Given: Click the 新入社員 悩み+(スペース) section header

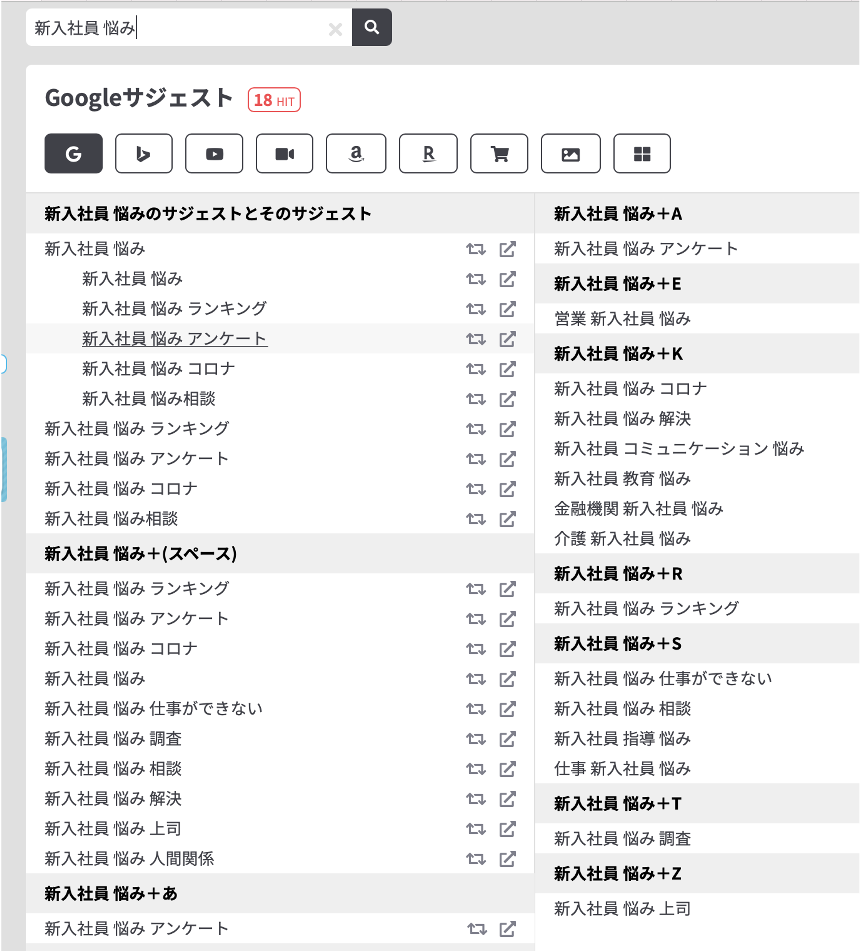Looking at the screenshot, I should coord(280,554).
